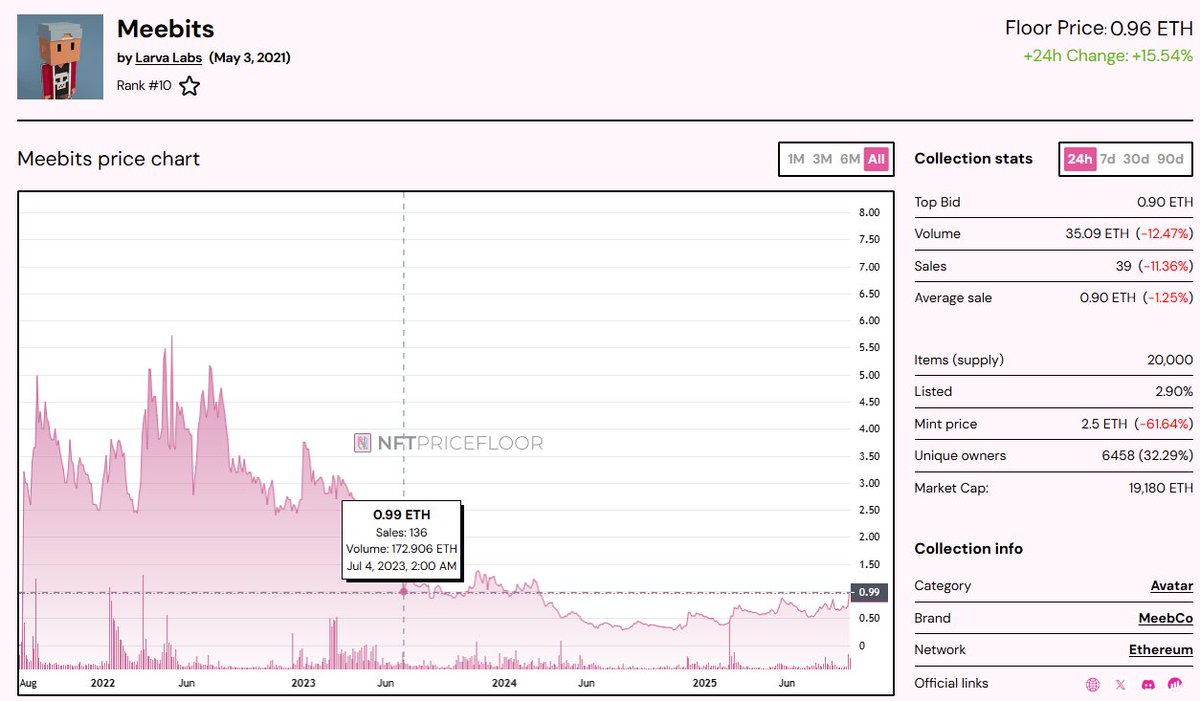The height and width of the screenshot is (701, 1200).
Task: Switch collection stats to 7d
Action: (x=1108, y=159)
